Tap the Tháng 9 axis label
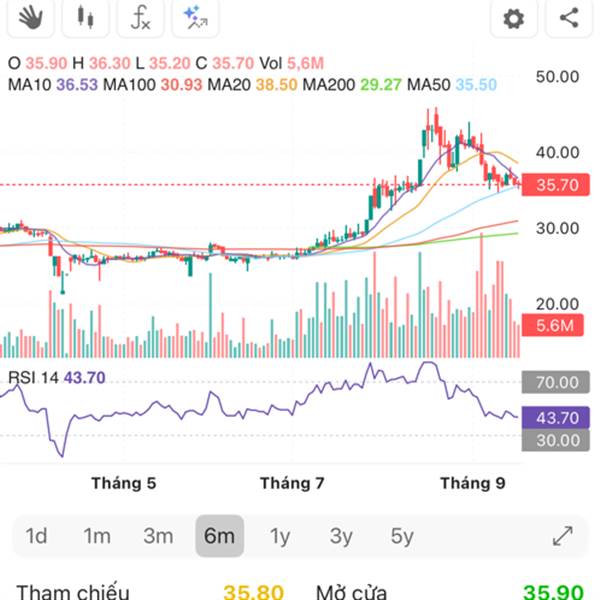This screenshot has height=600, width=600. 473,483
